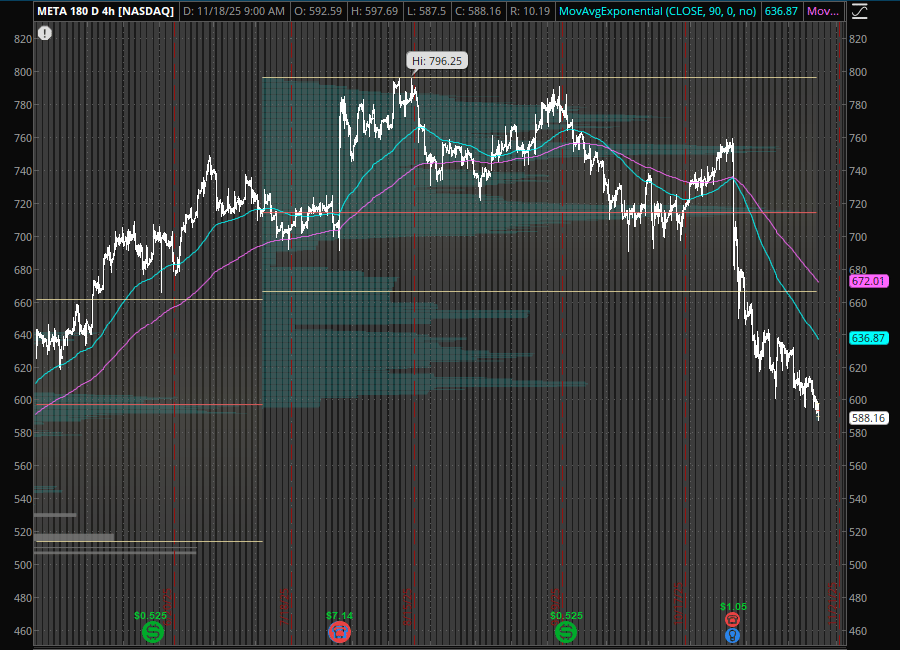Click the blue lightbulb event icon
Viewport: 900px width, 650px height.
coord(732,636)
